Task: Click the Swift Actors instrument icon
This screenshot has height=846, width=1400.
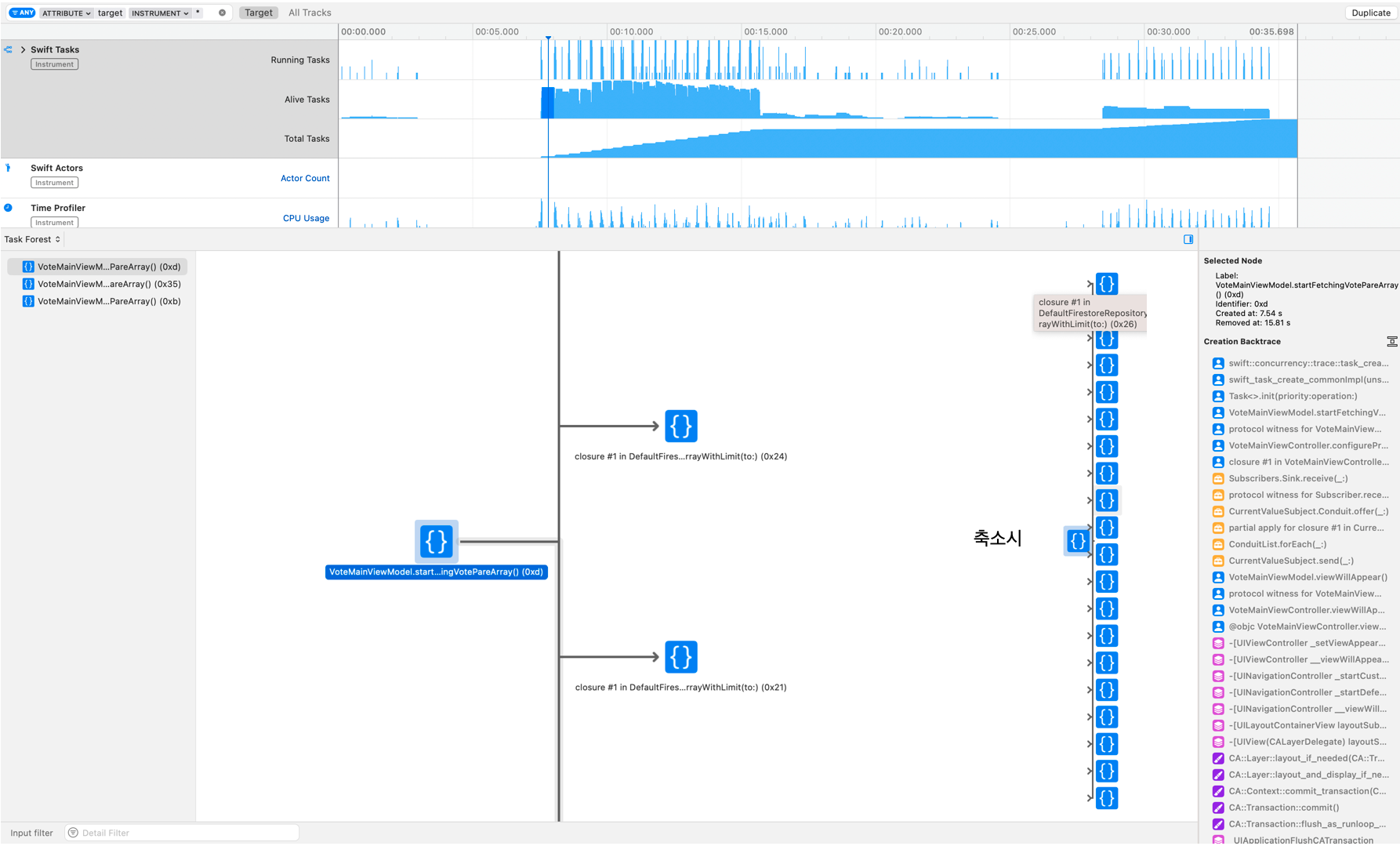Action: click(x=9, y=168)
